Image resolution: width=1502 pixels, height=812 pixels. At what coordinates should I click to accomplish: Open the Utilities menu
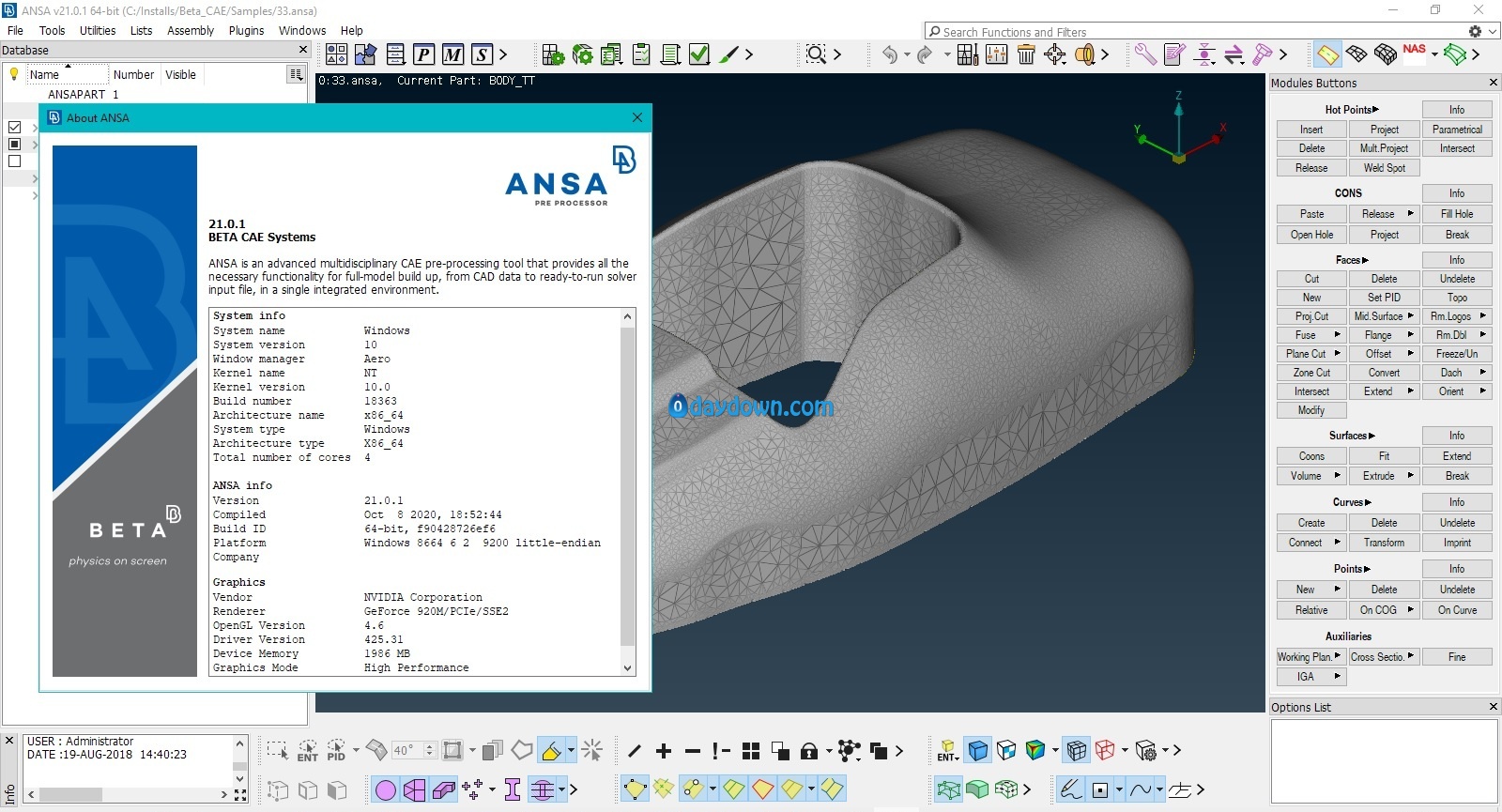click(98, 30)
